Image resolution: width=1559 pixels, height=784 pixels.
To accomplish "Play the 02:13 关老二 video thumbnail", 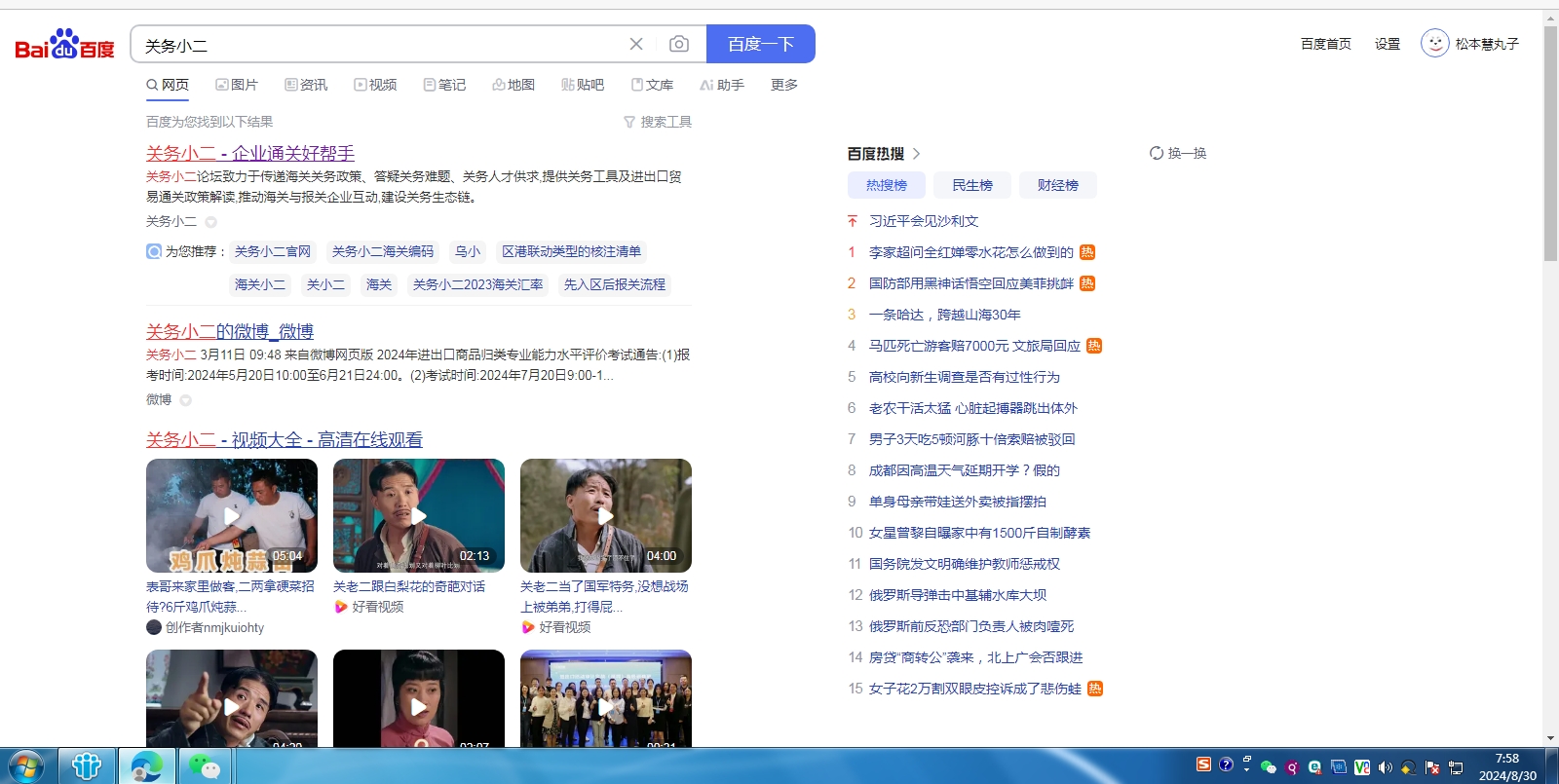I will [x=419, y=515].
